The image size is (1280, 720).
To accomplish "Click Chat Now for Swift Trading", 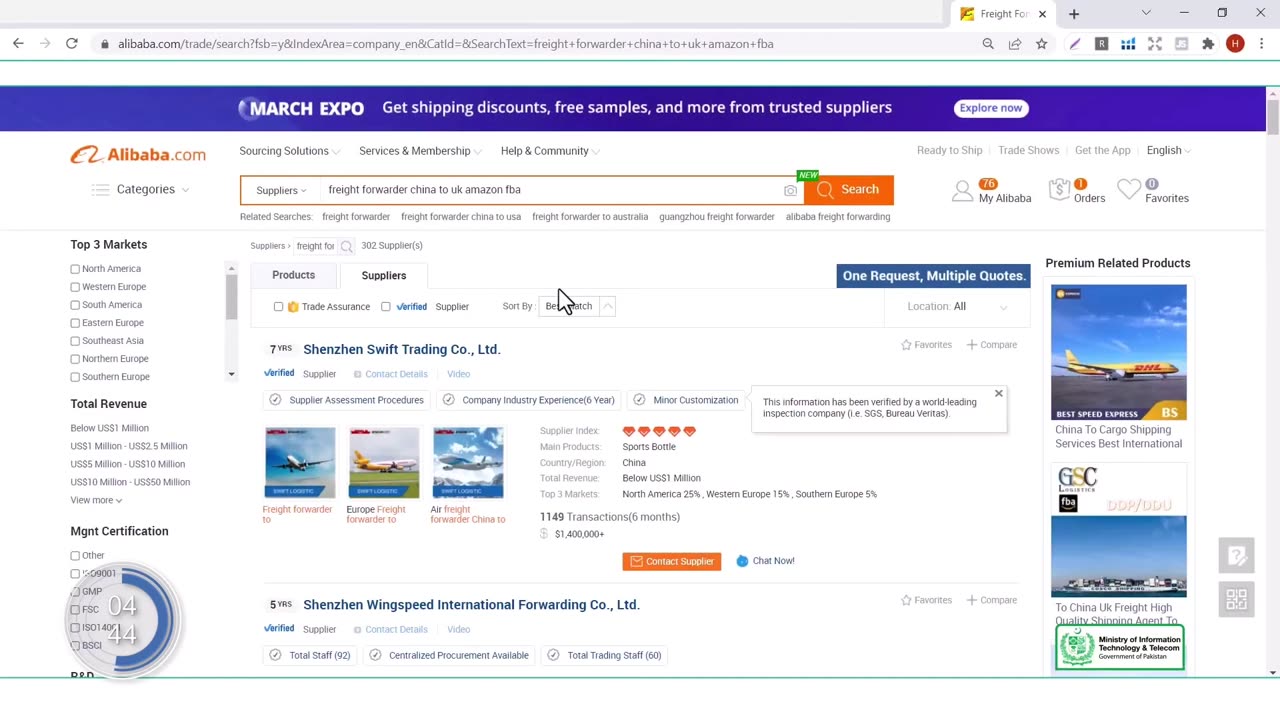I will [765, 561].
